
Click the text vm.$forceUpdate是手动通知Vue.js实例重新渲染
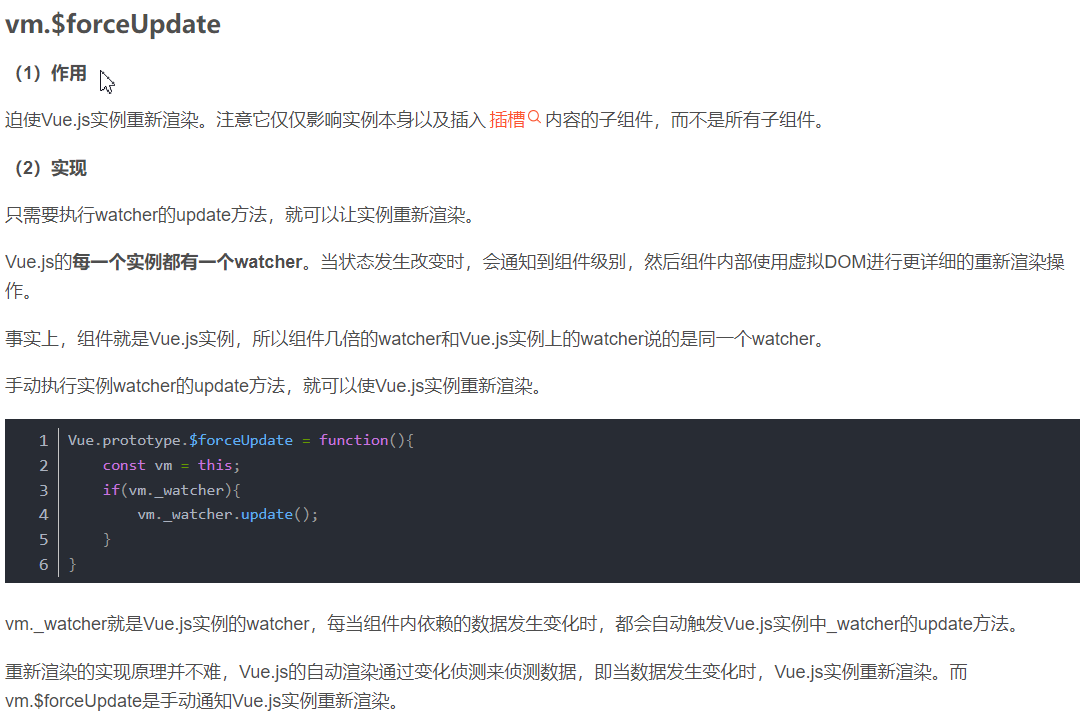pyautogui.click(x=201, y=701)
